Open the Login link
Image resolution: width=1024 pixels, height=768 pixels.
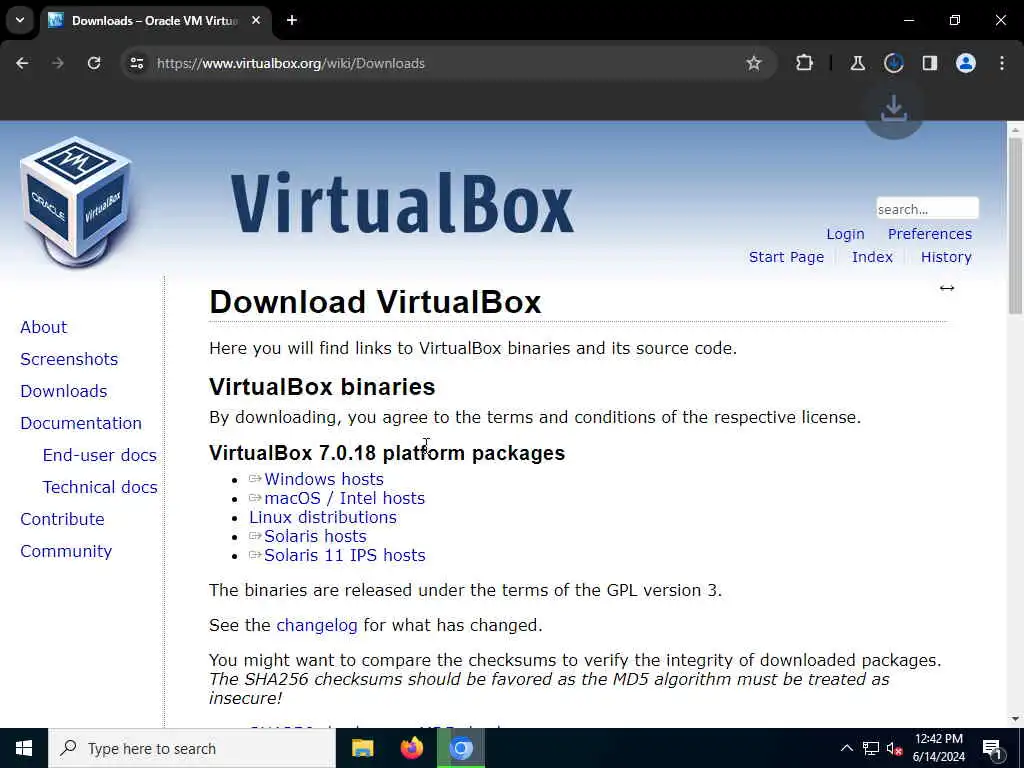click(845, 234)
